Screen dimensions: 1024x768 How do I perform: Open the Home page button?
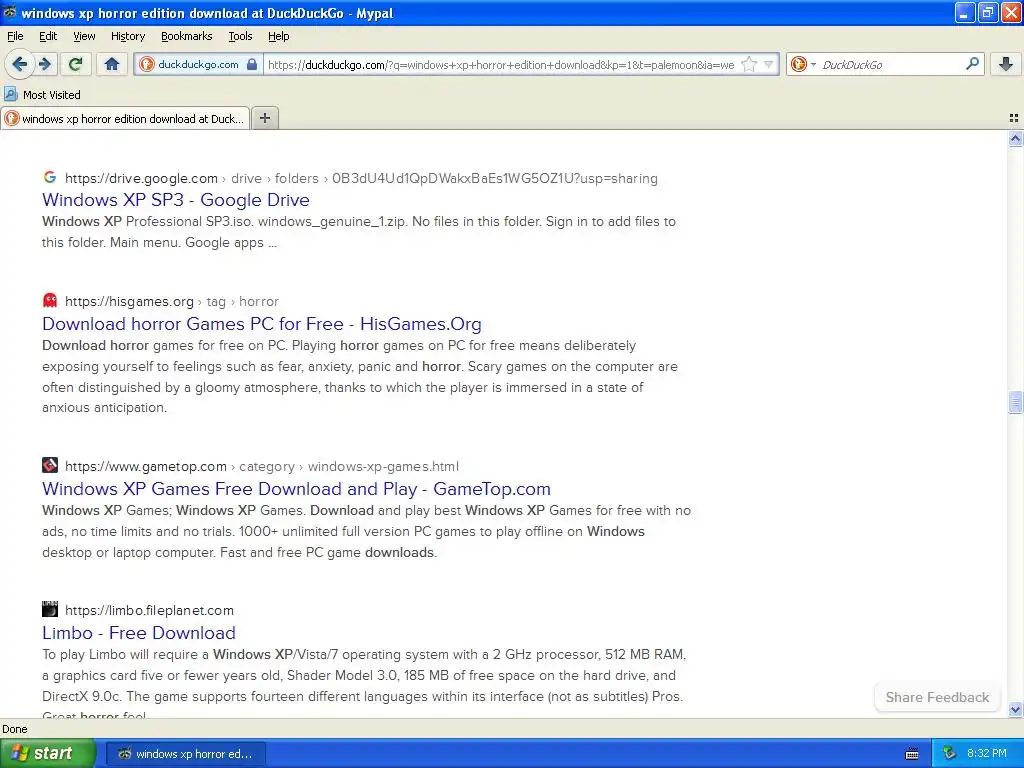tap(112, 64)
